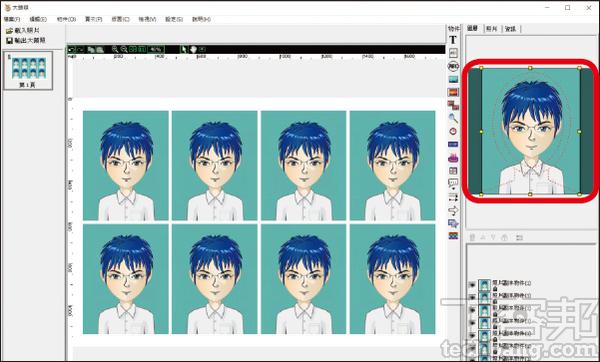This screenshot has width=600, height=362.
Task: Select the Text object tool
Action: [x=453, y=40]
